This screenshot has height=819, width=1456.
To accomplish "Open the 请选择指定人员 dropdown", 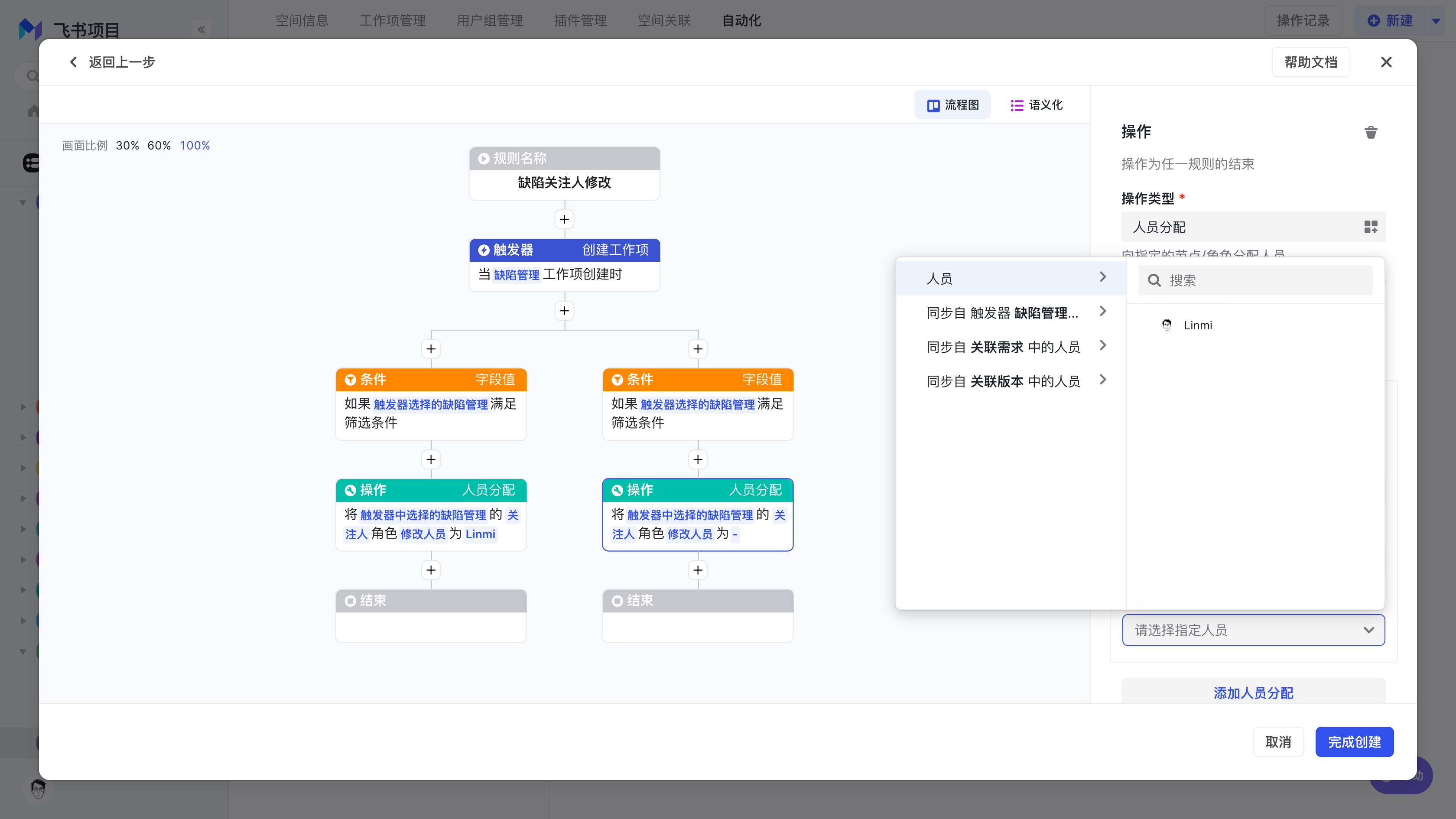I will tap(1253, 630).
